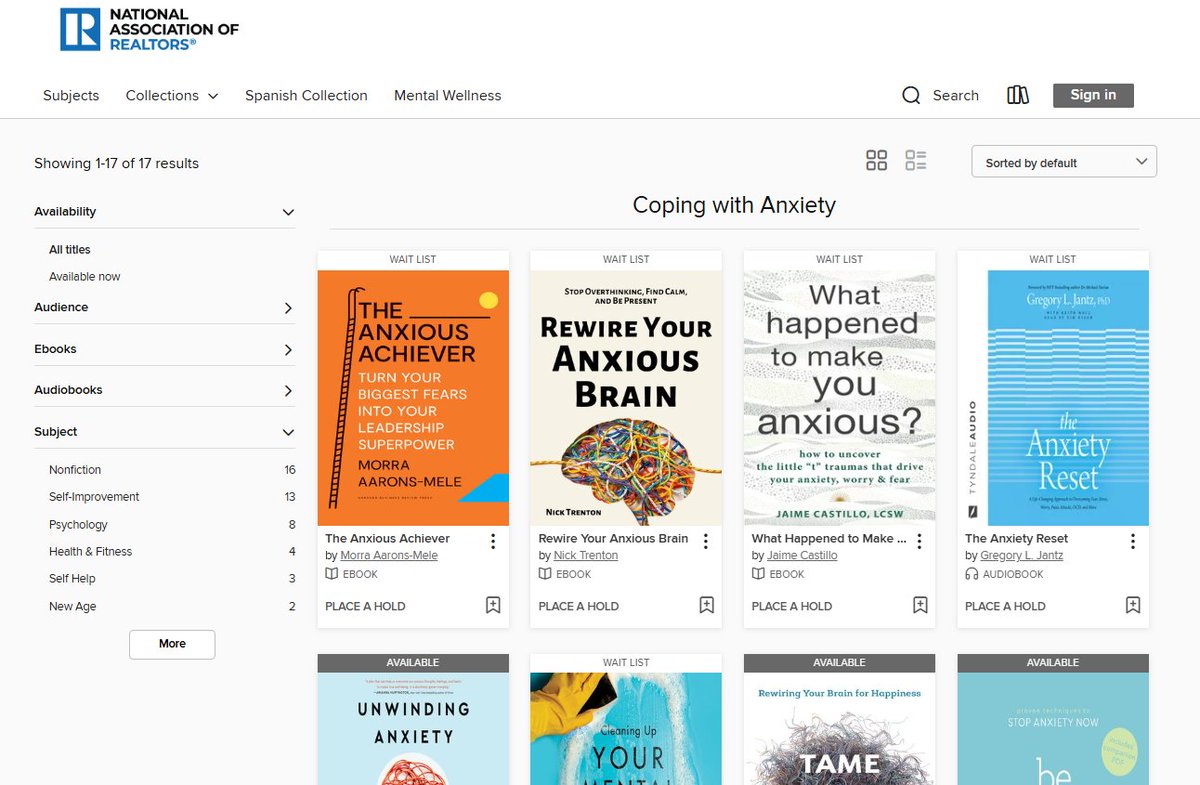This screenshot has height=785, width=1200.
Task: Open the Tame book cover image
Action: [x=840, y=728]
